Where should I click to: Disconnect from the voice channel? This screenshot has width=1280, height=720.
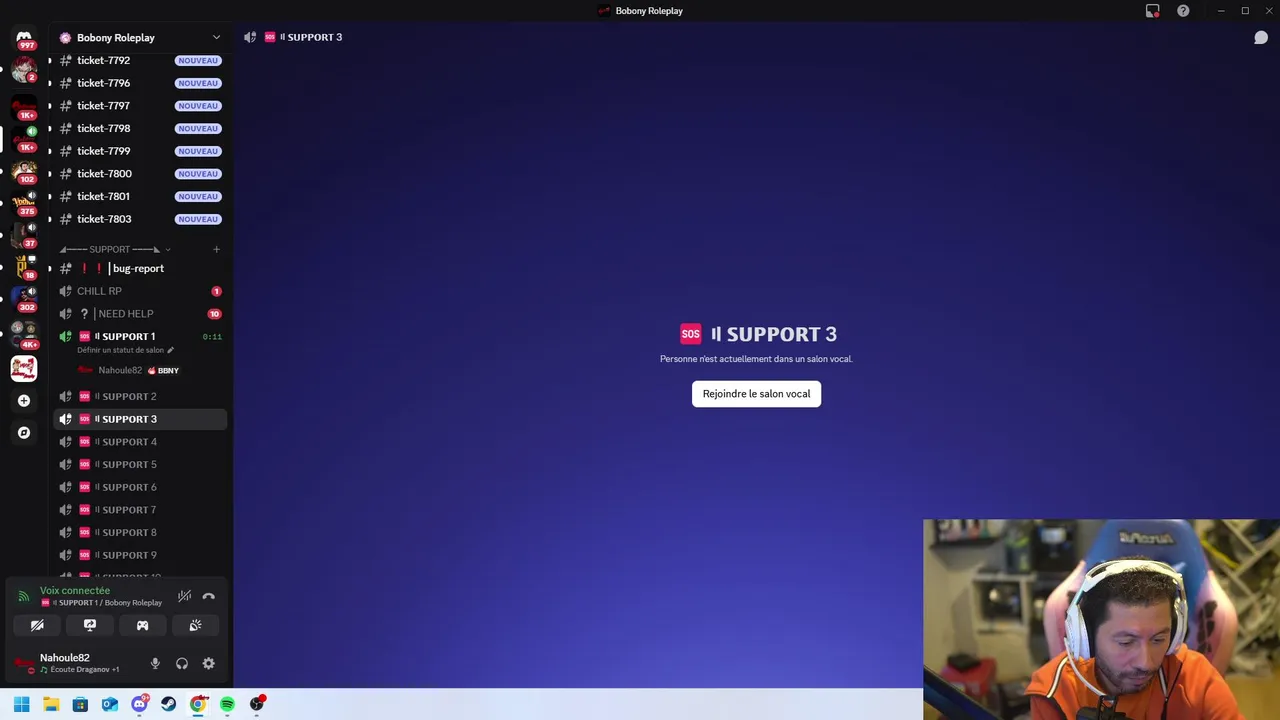point(208,596)
